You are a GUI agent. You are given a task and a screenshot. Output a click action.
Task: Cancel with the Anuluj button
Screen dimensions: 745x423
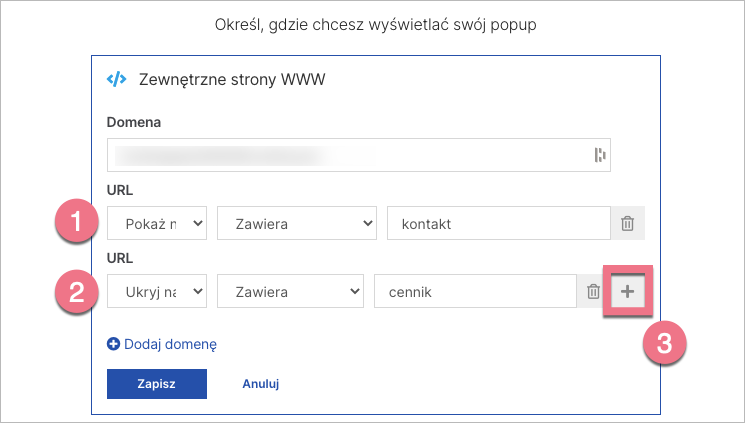[260, 384]
